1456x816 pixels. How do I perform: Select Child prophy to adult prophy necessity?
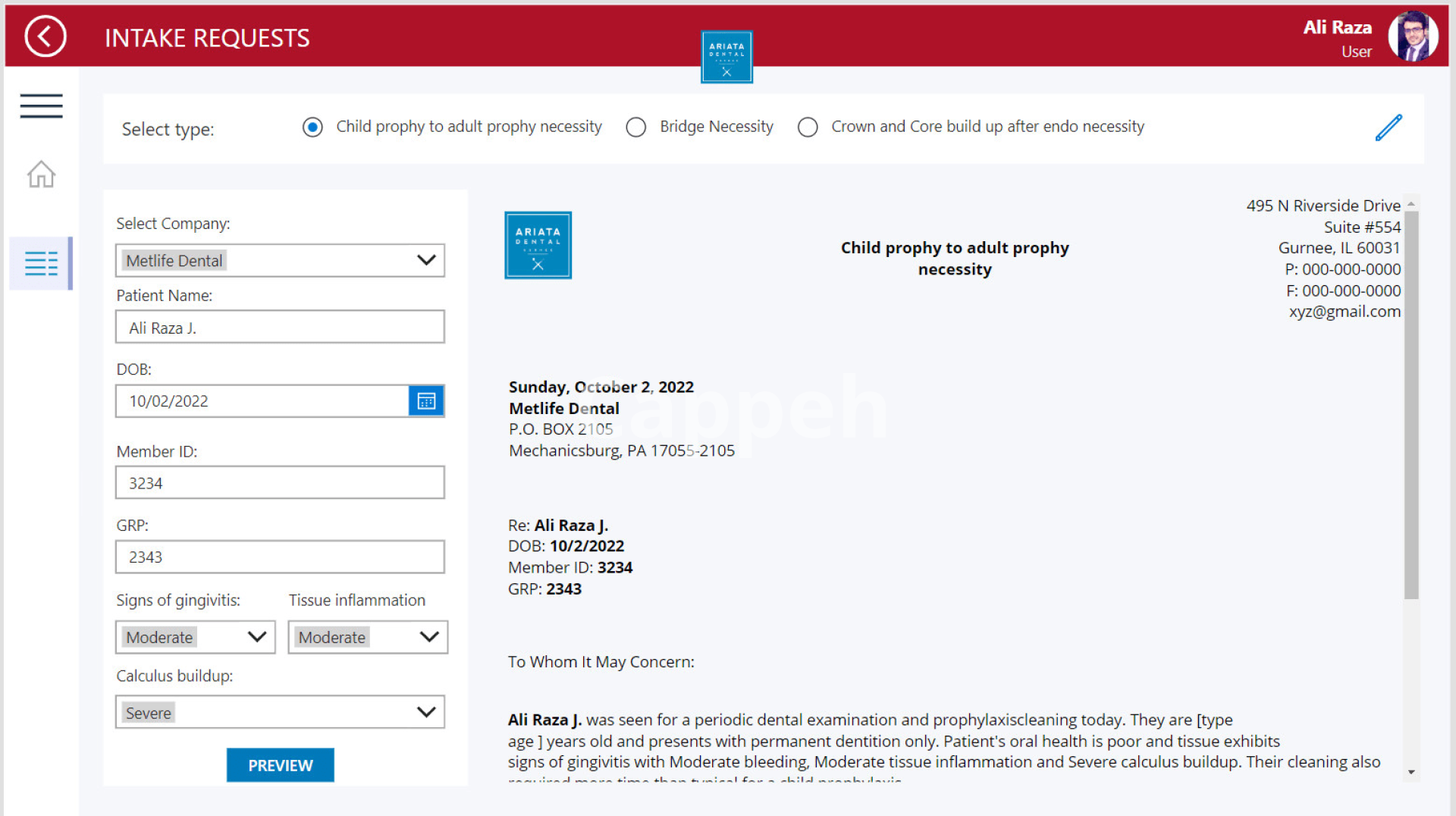(x=312, y=127)
